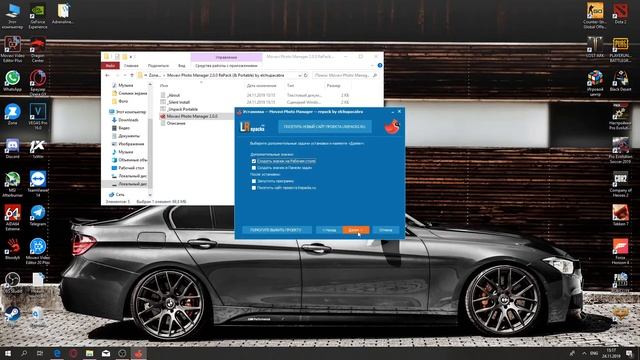Open the Telegram desktop shortcut

38,216
